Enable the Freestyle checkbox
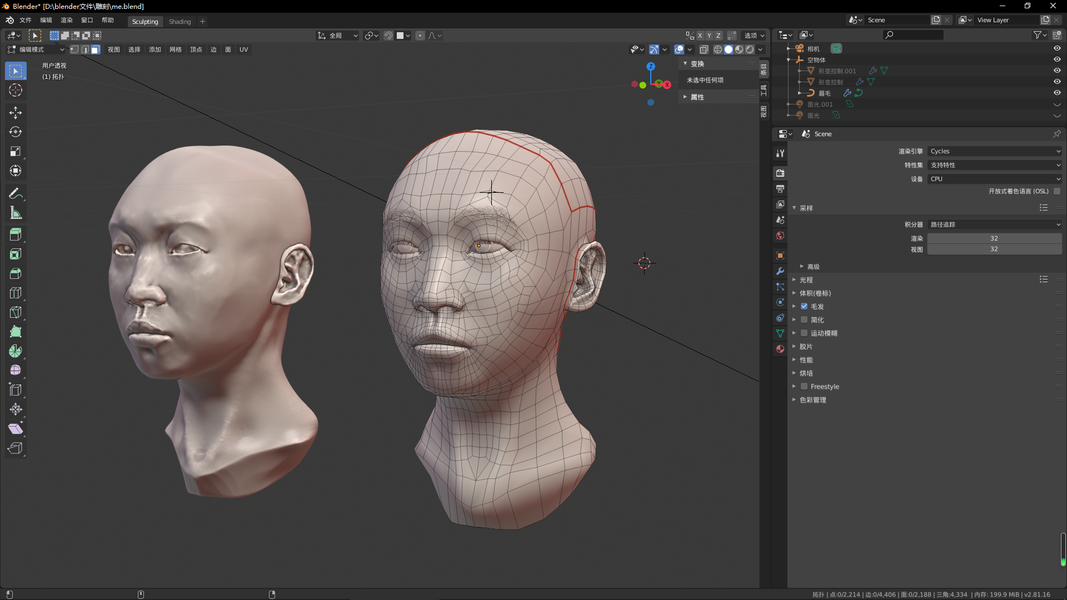Image resolution: width=1067 pixels, height=600 pixels. click(804, 386)
